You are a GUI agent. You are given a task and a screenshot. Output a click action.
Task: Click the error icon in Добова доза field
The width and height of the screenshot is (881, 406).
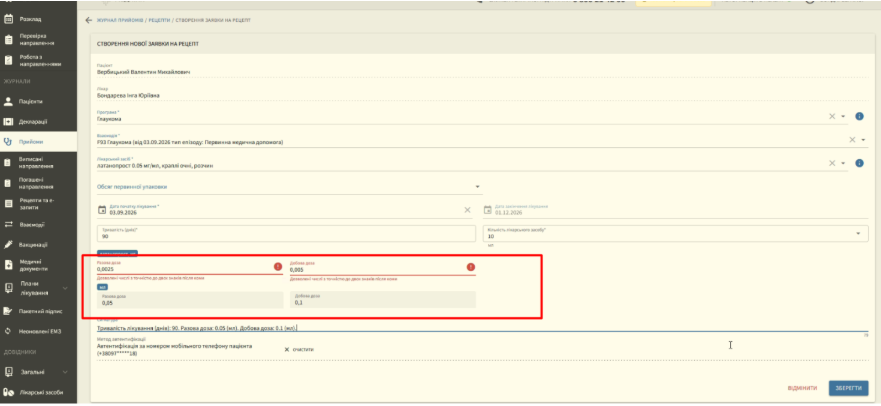pyautogui.click(x=471, y=267)
